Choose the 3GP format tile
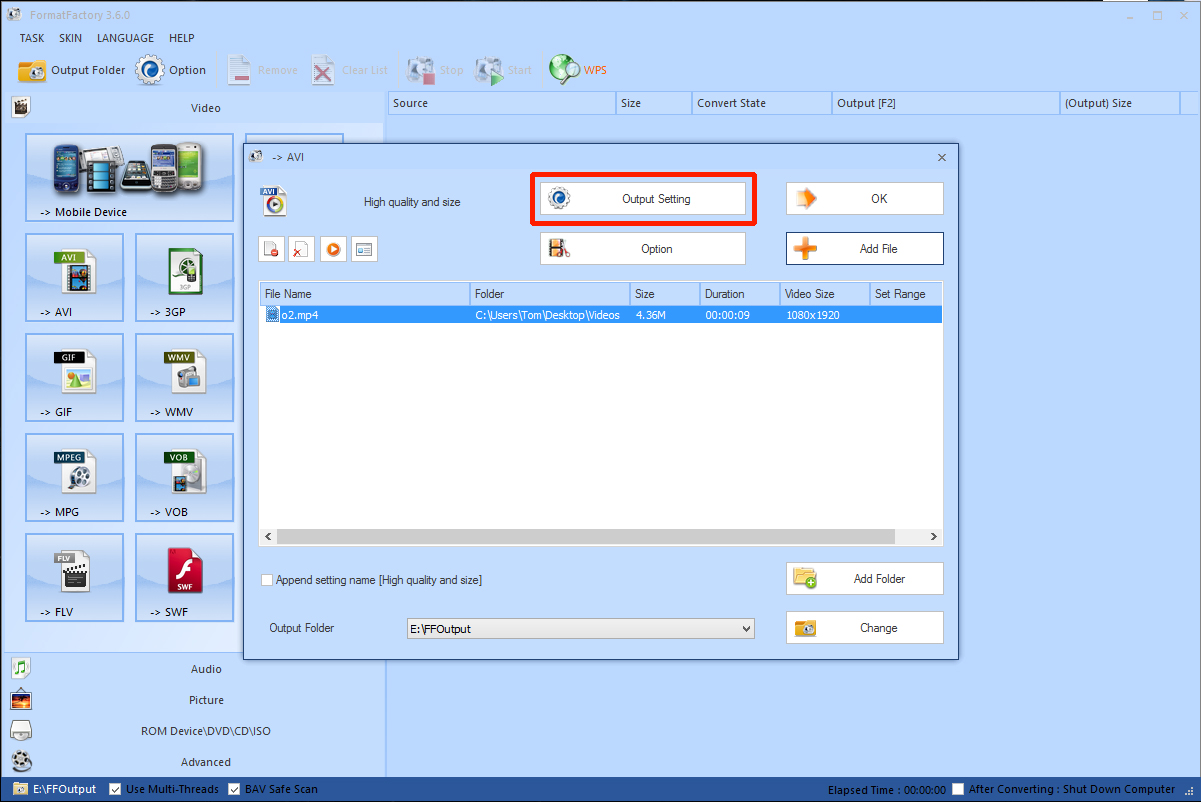Viewport: 1201px width, 802px height. [185, 278]
